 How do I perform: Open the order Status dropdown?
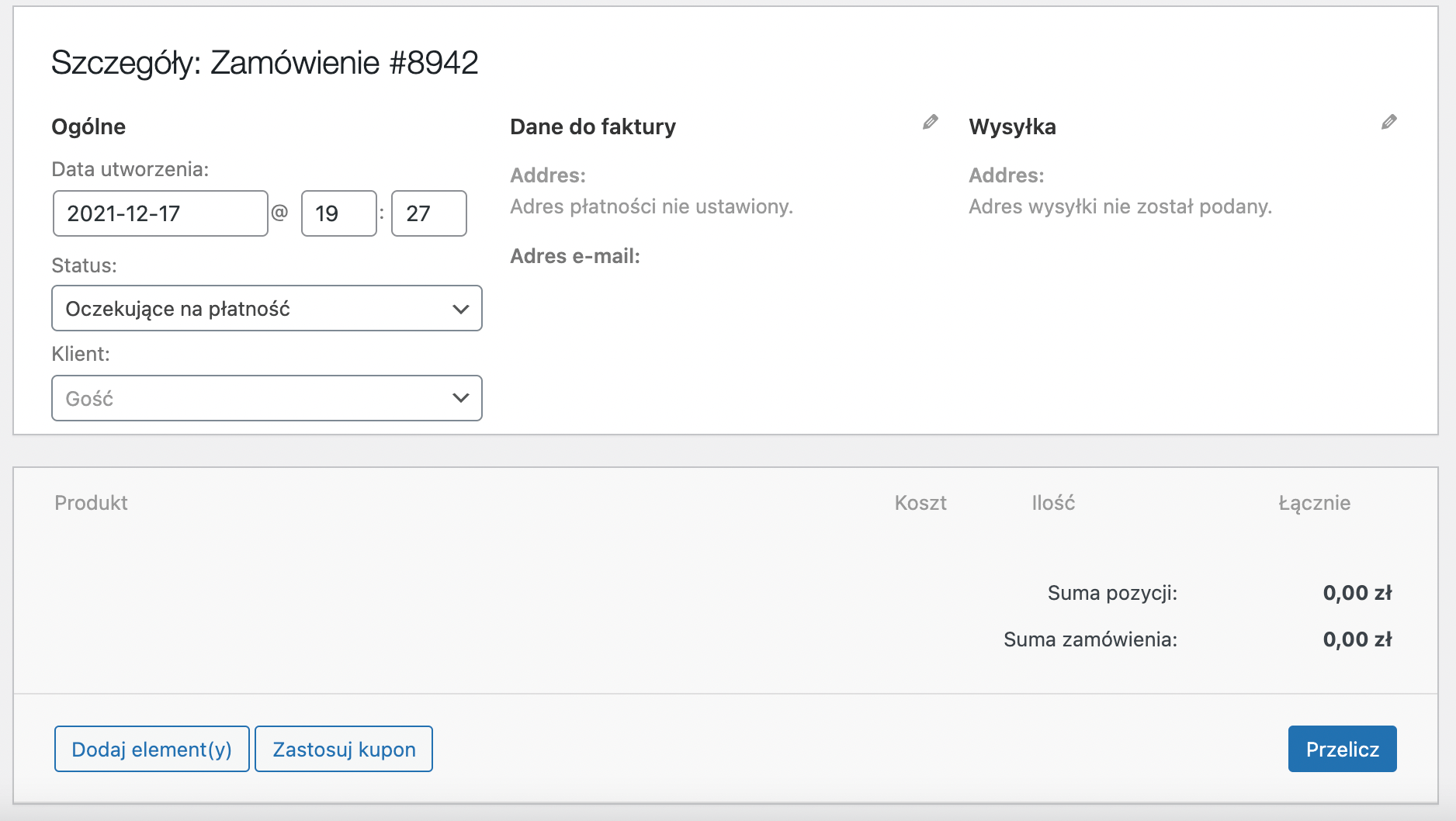[x=267, y=308]
